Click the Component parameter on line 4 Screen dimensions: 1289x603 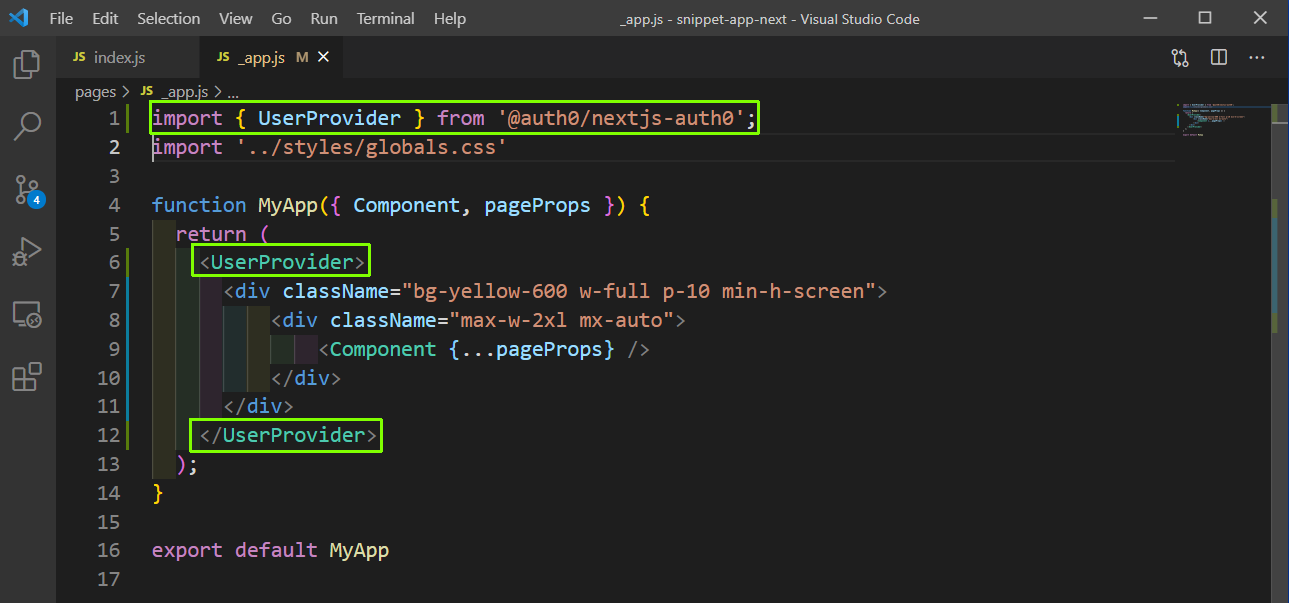tap(407, 205)
